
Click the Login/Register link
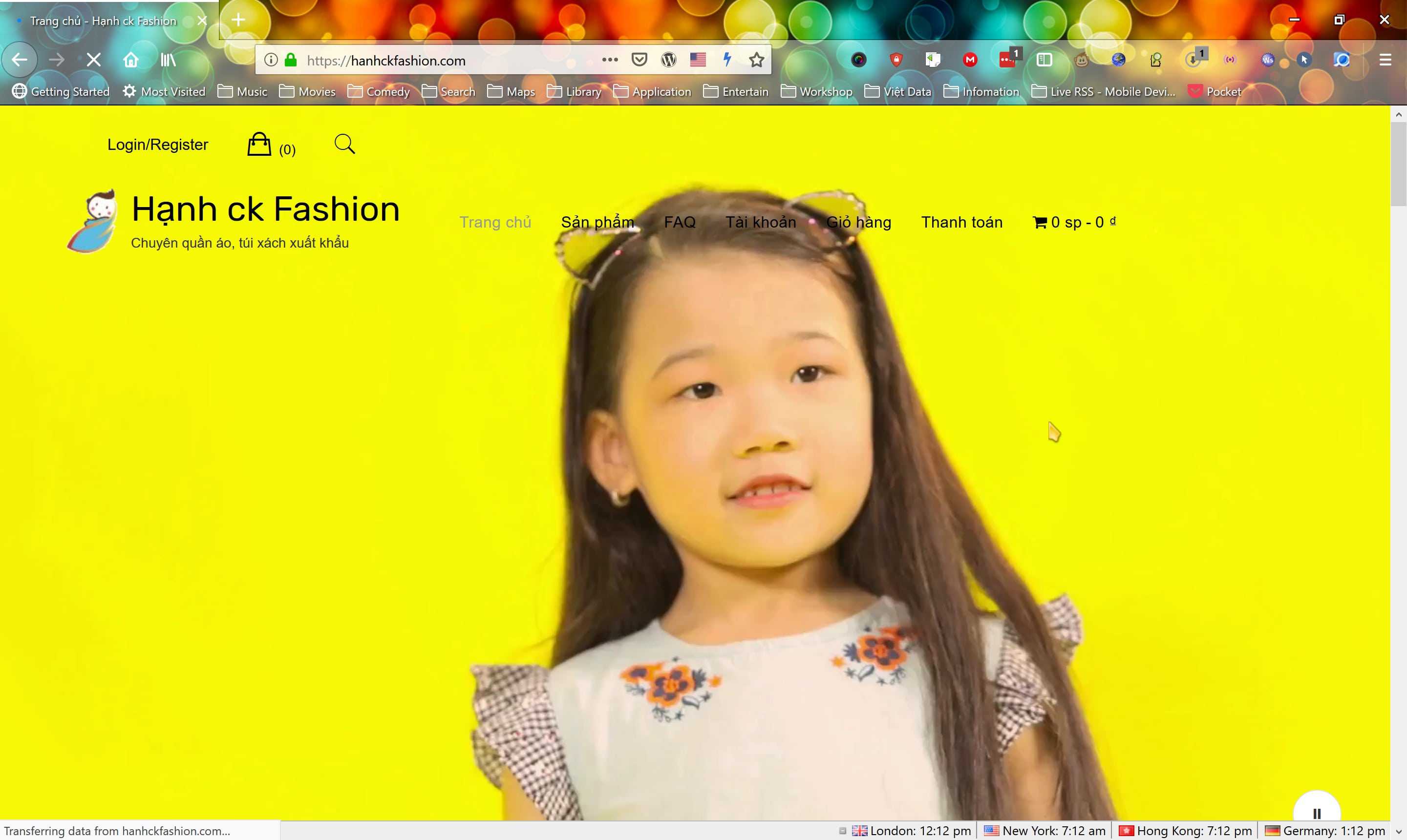tap(157, 145)
